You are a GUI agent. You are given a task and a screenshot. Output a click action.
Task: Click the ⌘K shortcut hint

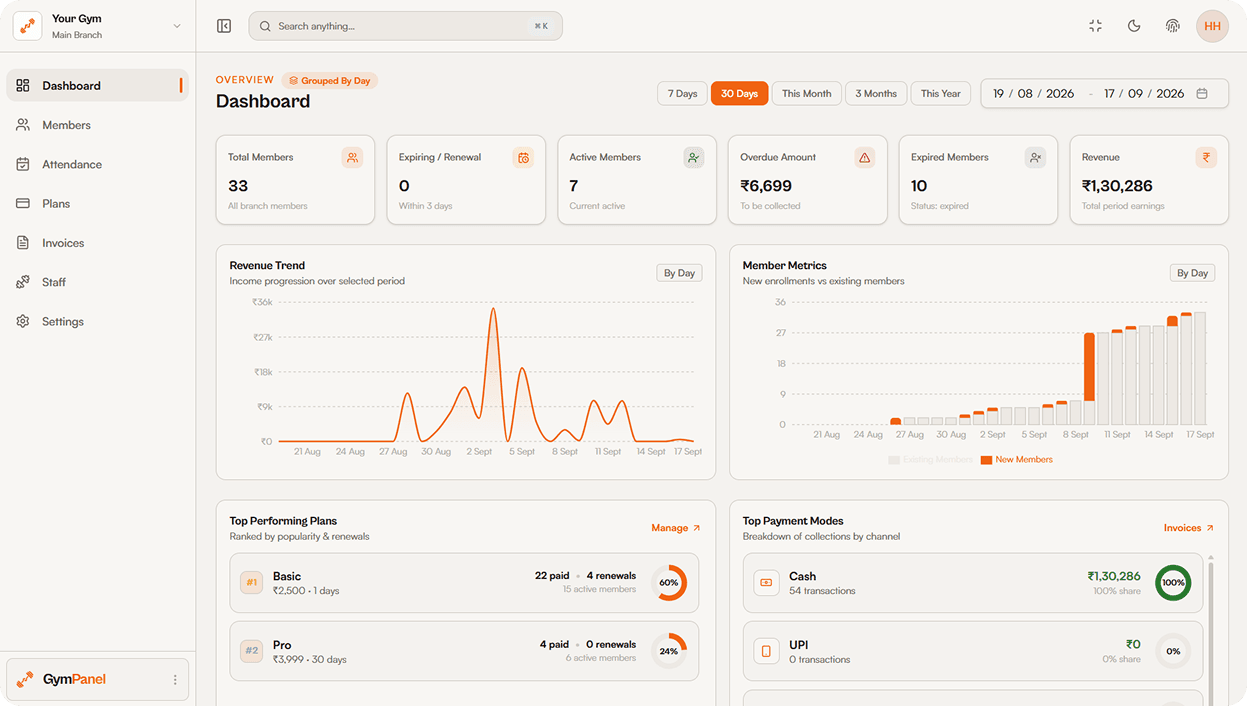[x=541, y=26]
